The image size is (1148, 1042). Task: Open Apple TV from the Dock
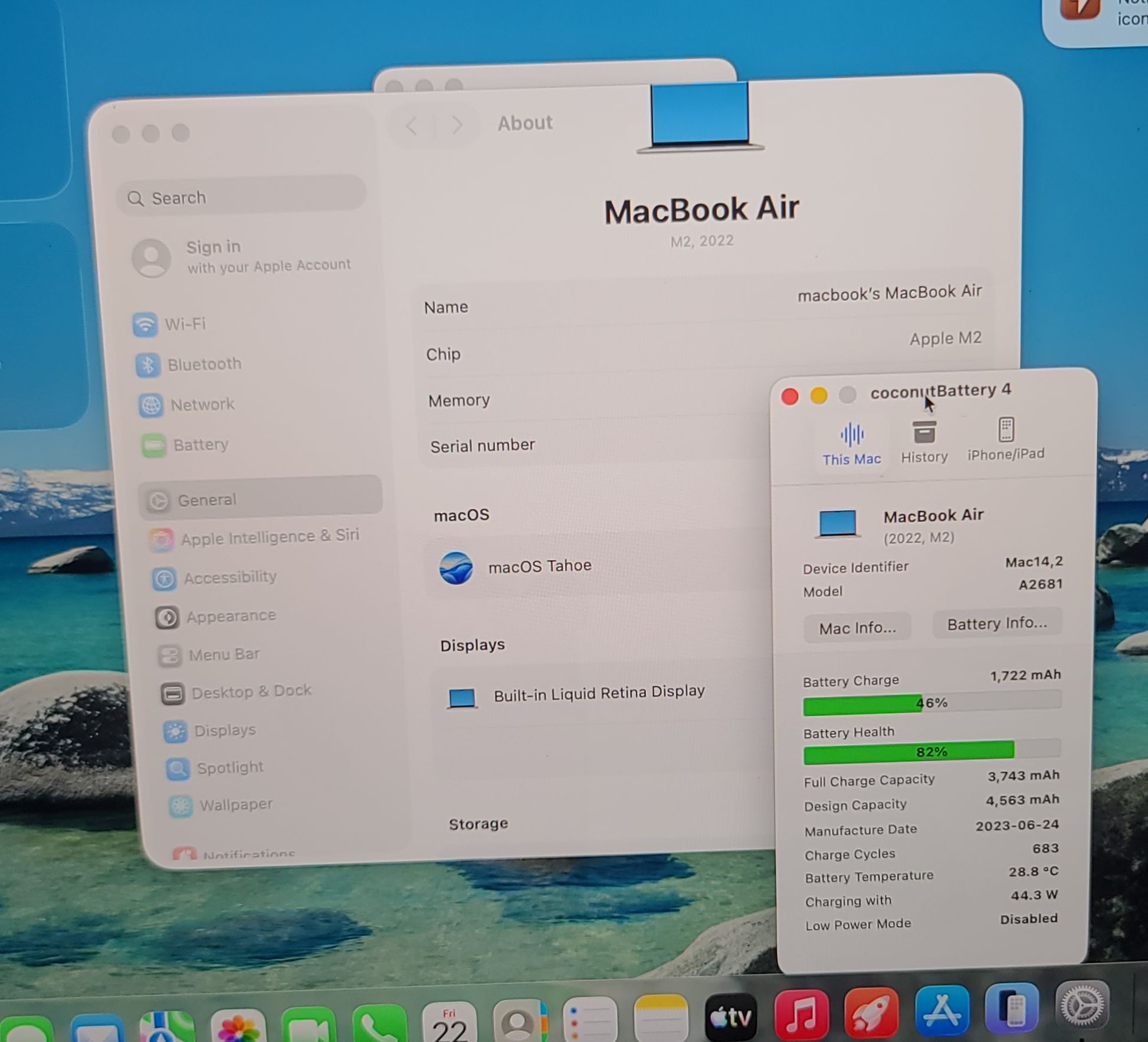[730, 1017]
